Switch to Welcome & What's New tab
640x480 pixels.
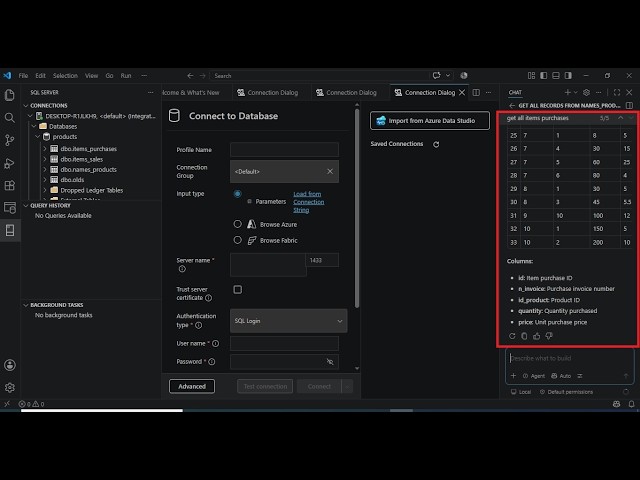pos(192,93)
